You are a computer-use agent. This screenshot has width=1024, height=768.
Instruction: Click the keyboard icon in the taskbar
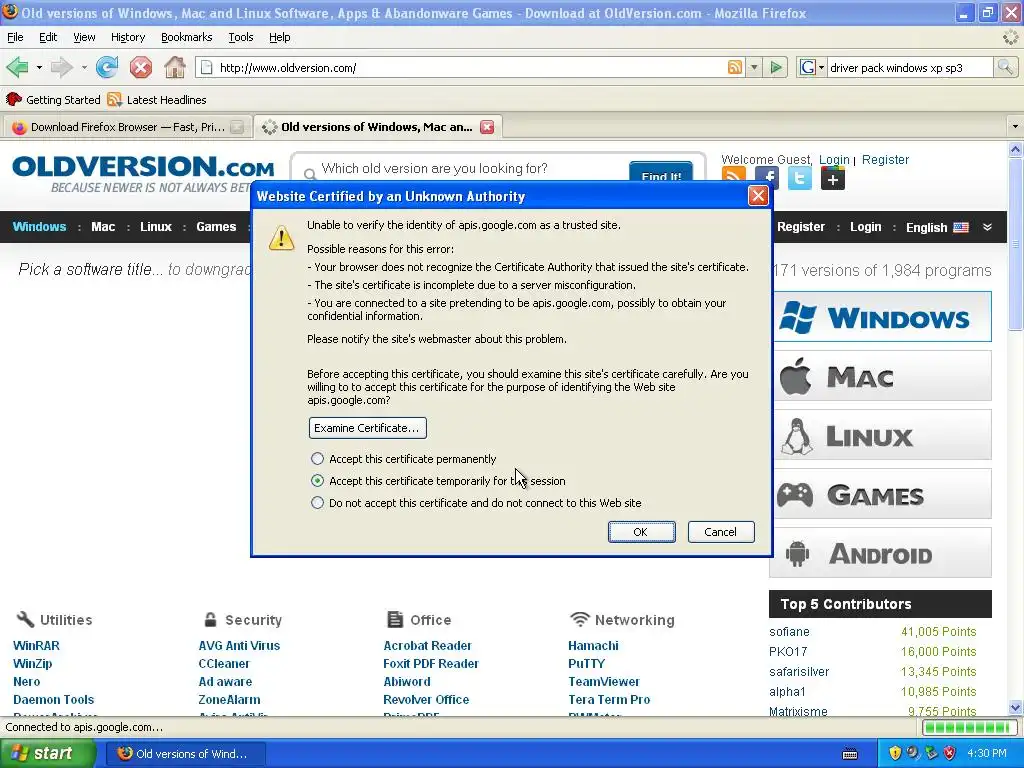tap(850, 754)
